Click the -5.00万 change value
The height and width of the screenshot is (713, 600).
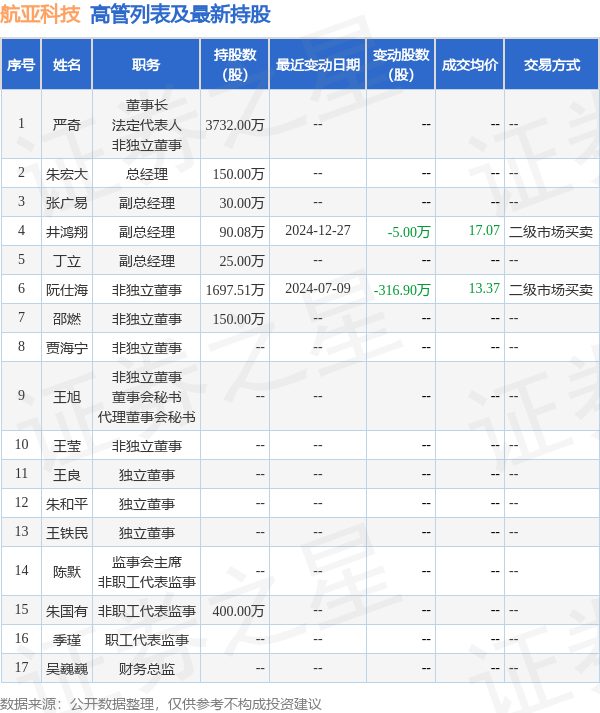(408, 232)
